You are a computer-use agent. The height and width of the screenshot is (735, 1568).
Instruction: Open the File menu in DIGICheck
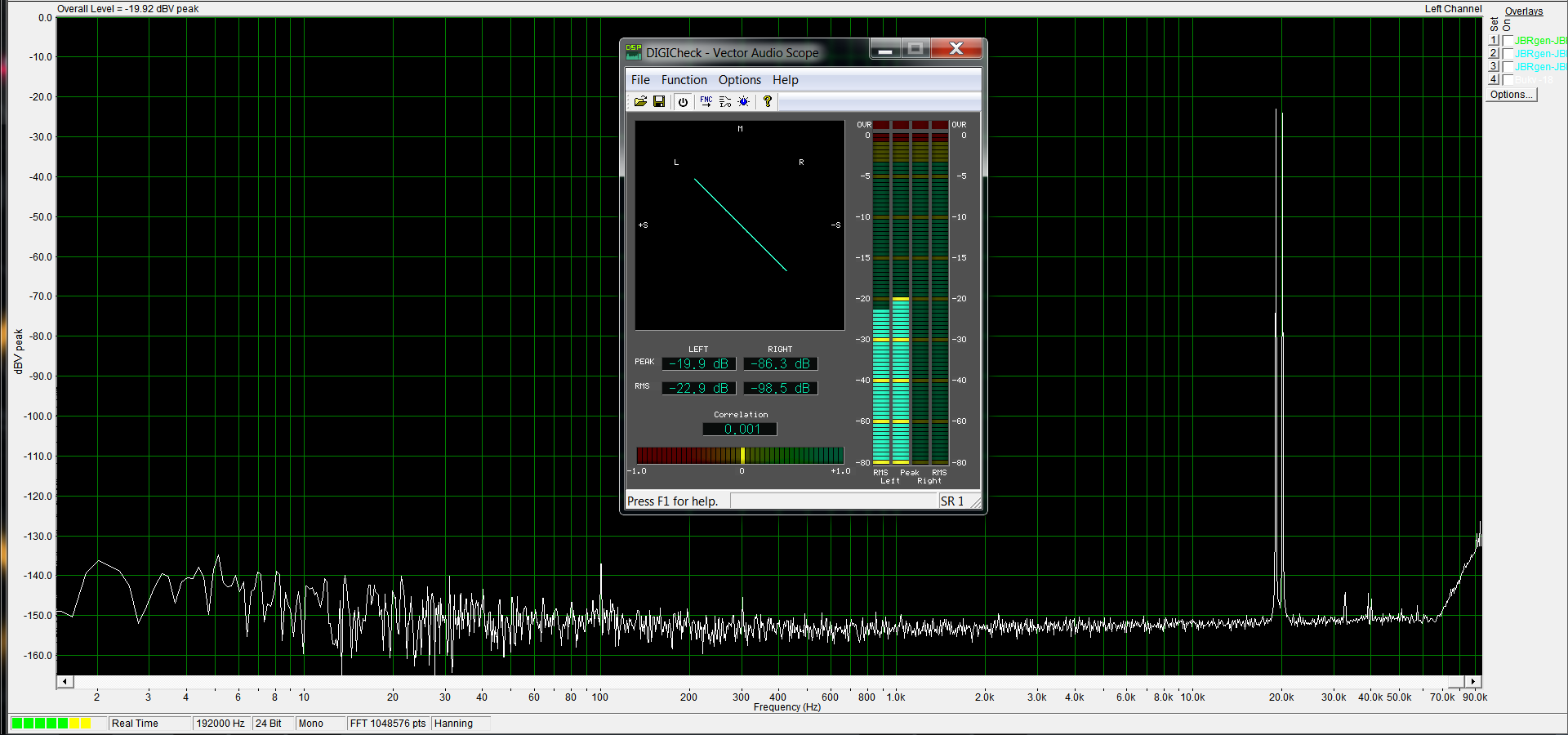click(640, 80)
